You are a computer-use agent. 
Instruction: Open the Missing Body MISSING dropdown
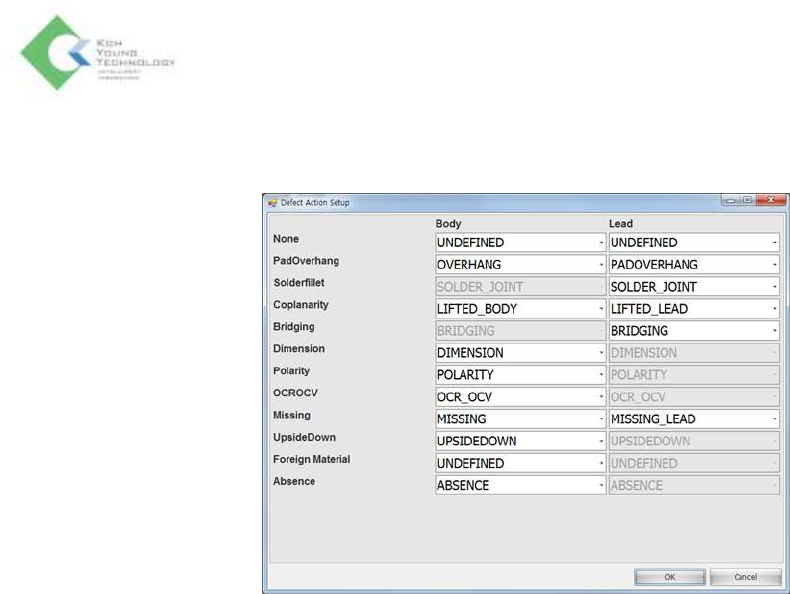click(520, 419)
